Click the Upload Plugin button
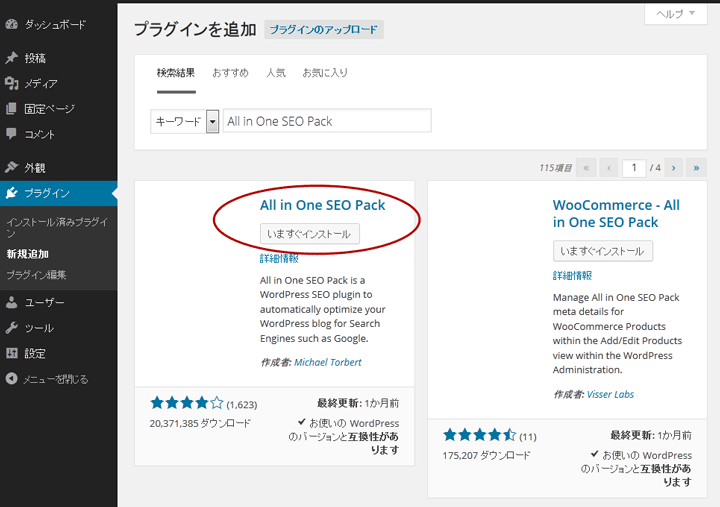This screenshot has width=720, height=507. click(x=324, y=30)
